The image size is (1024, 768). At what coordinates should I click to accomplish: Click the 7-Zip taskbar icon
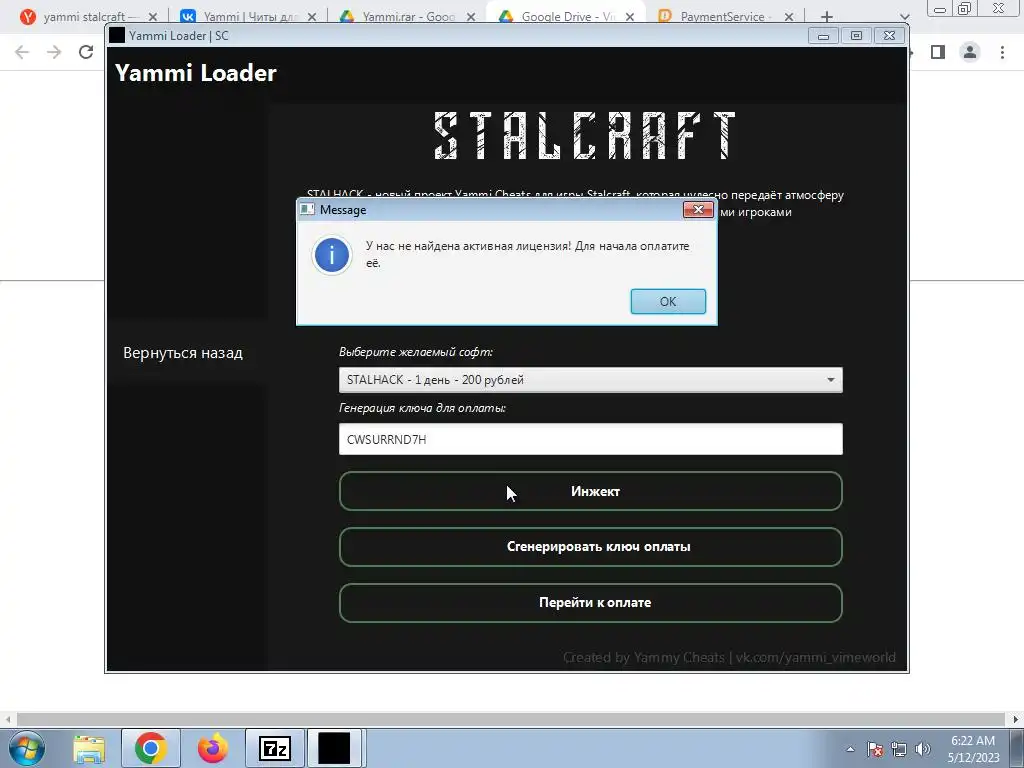pyautogui.click(x=274, y=748)
